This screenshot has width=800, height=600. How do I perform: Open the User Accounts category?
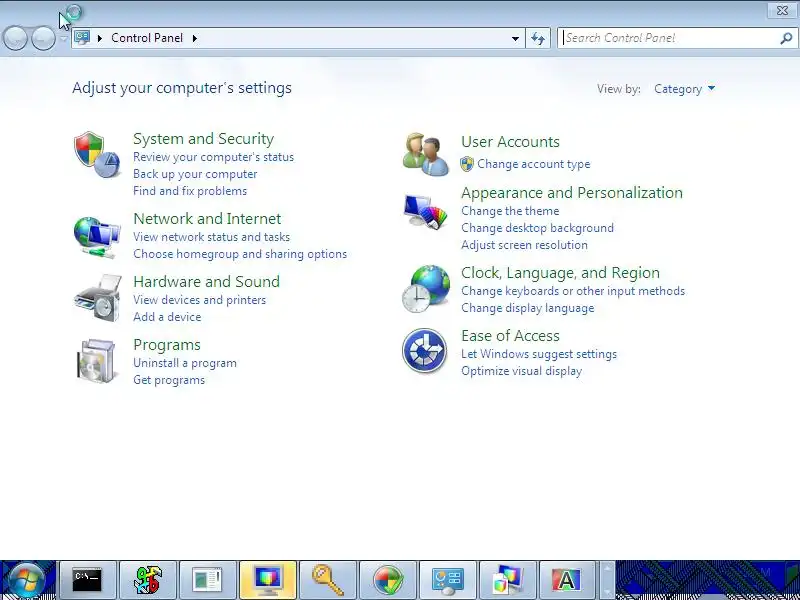[x=510, y=142]
